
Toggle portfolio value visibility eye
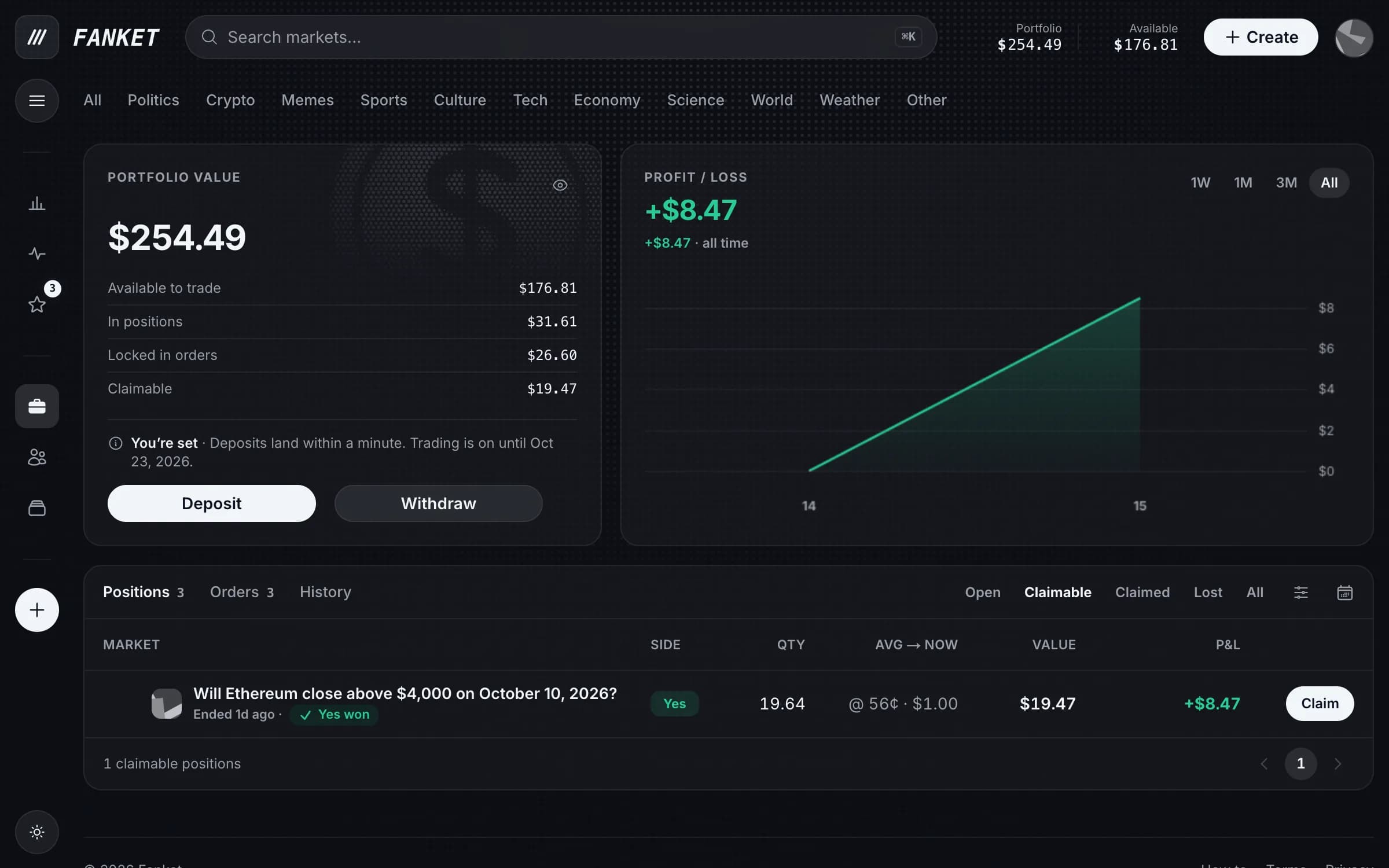tap(560, 185)
